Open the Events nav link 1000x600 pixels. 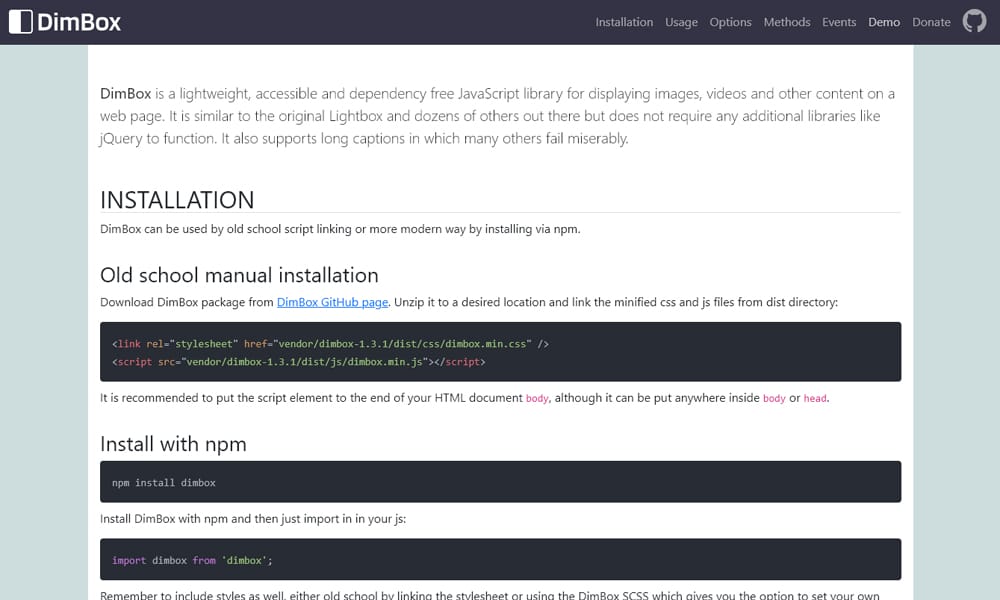point(839,22)
